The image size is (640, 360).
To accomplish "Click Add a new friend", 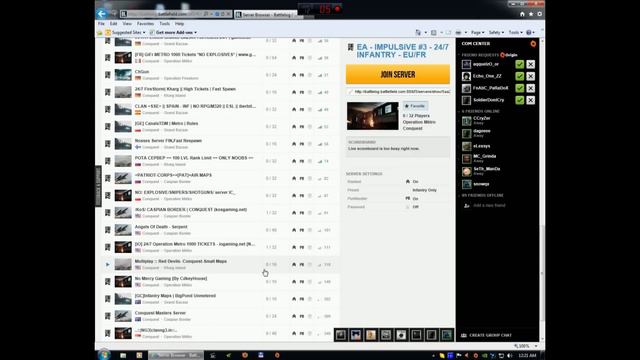I will tap(489, 206).
